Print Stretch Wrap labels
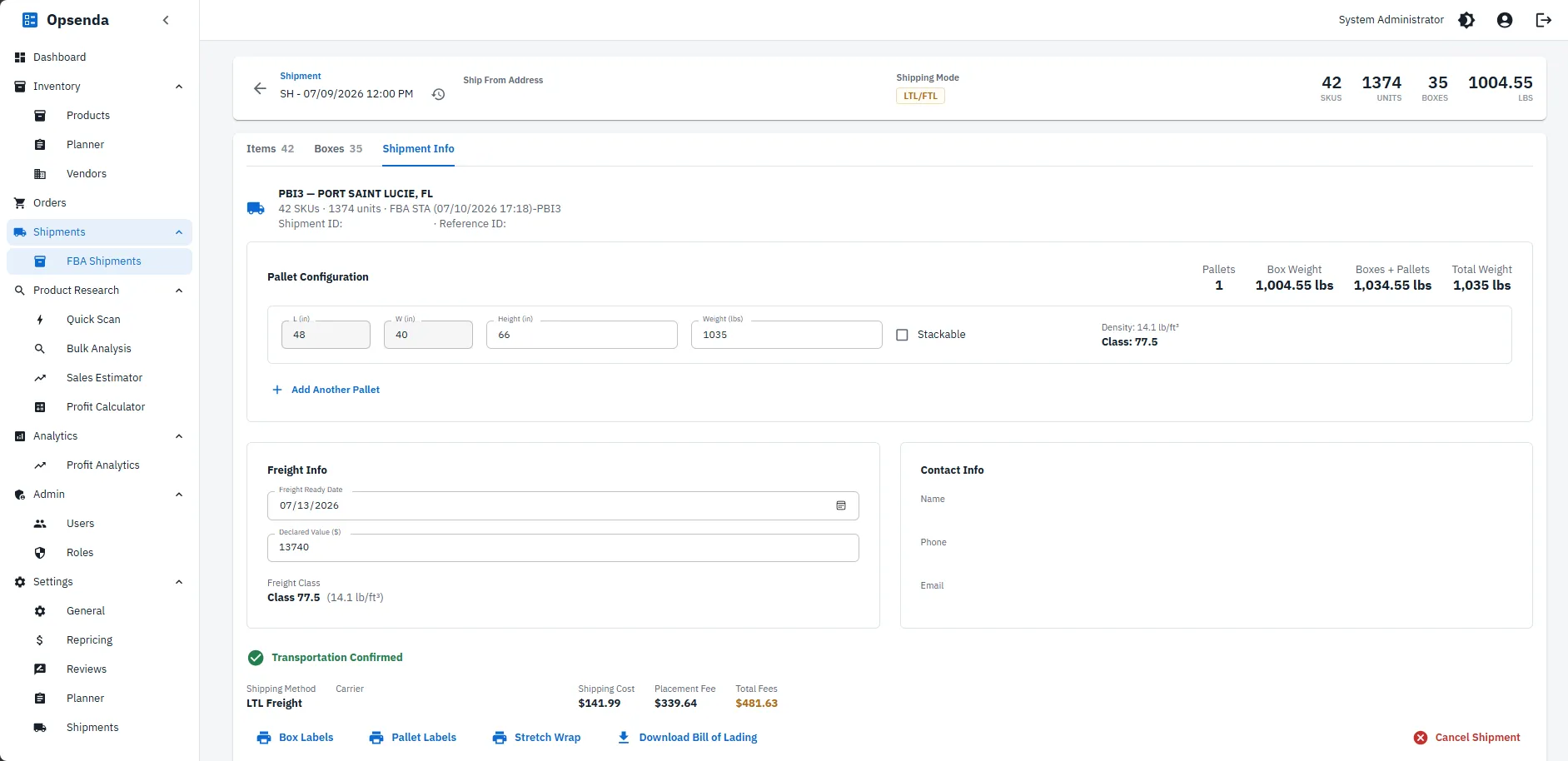 [536, 738]
